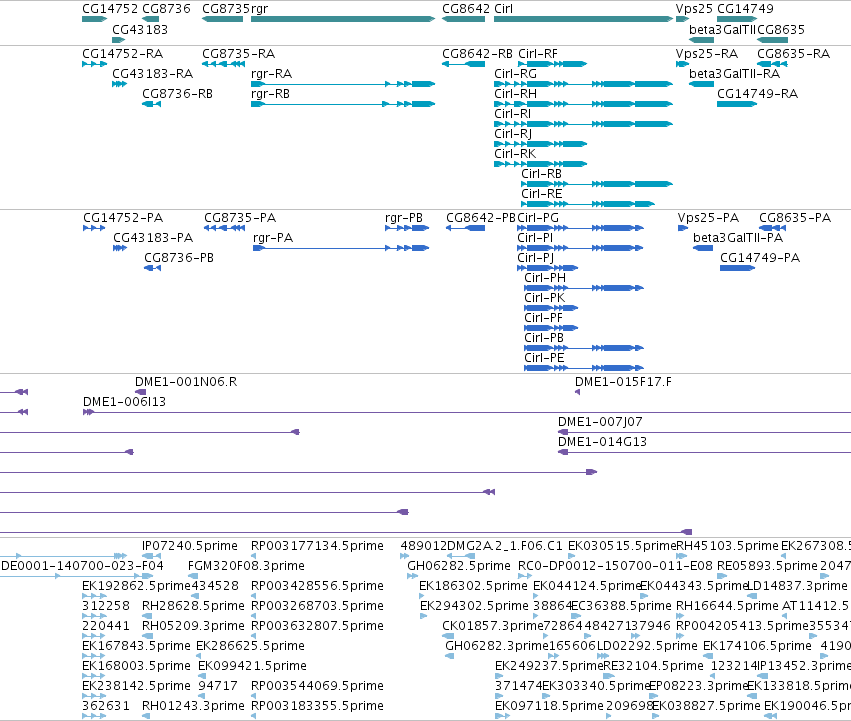The image size is (851, 721).
Task: Click the long rgr gene bar
Action: [x=343, y=19]
